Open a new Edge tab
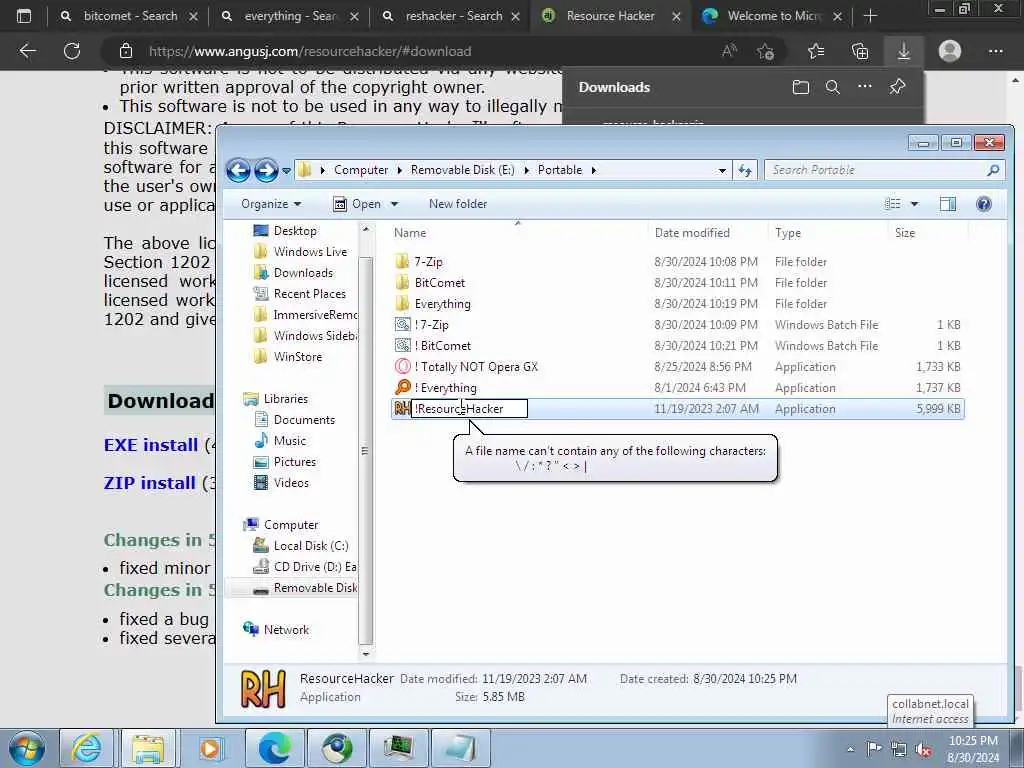Viewport: 1024px width, 768px height. tap(870, 16)
